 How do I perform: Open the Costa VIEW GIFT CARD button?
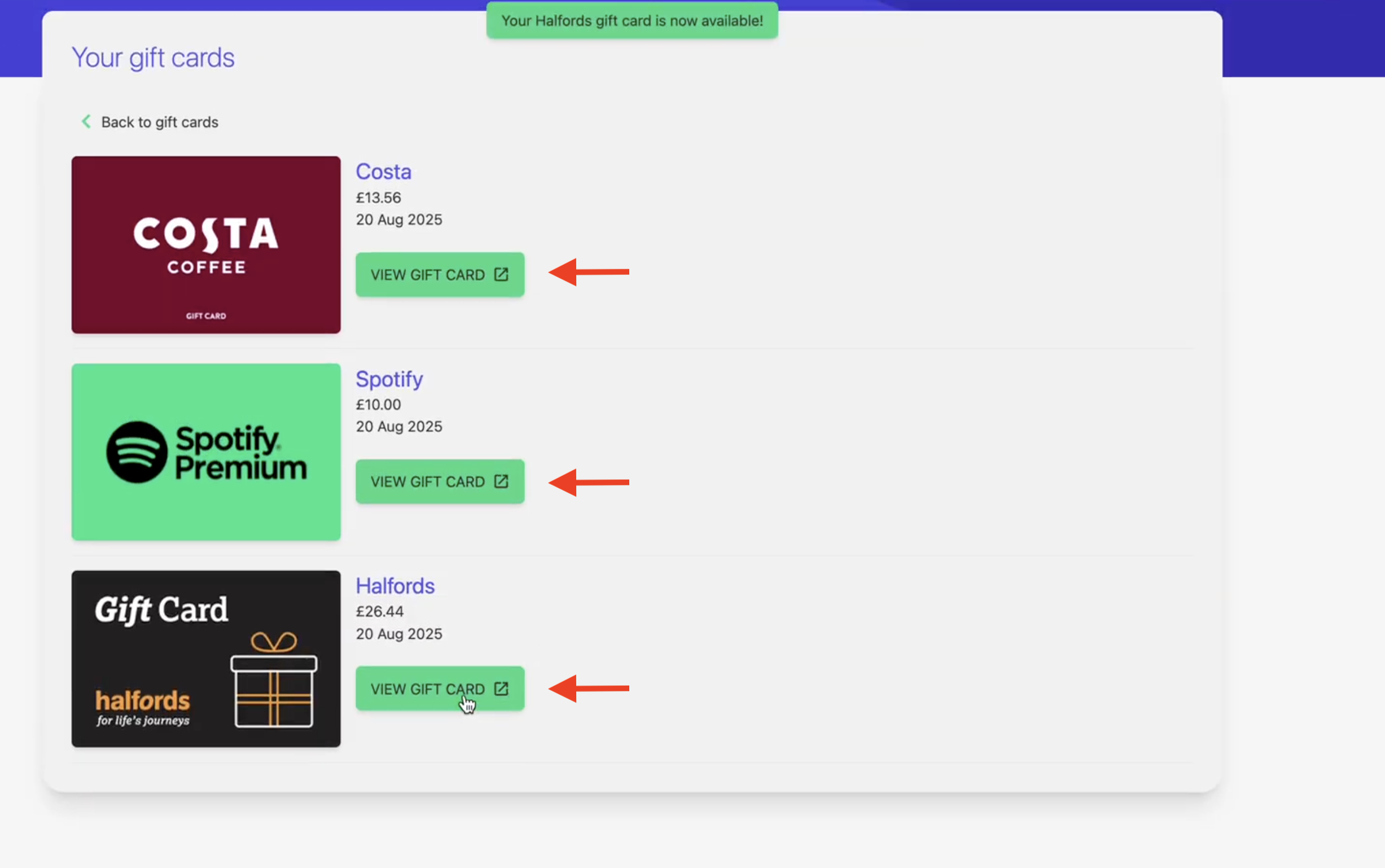click(428, 275)
